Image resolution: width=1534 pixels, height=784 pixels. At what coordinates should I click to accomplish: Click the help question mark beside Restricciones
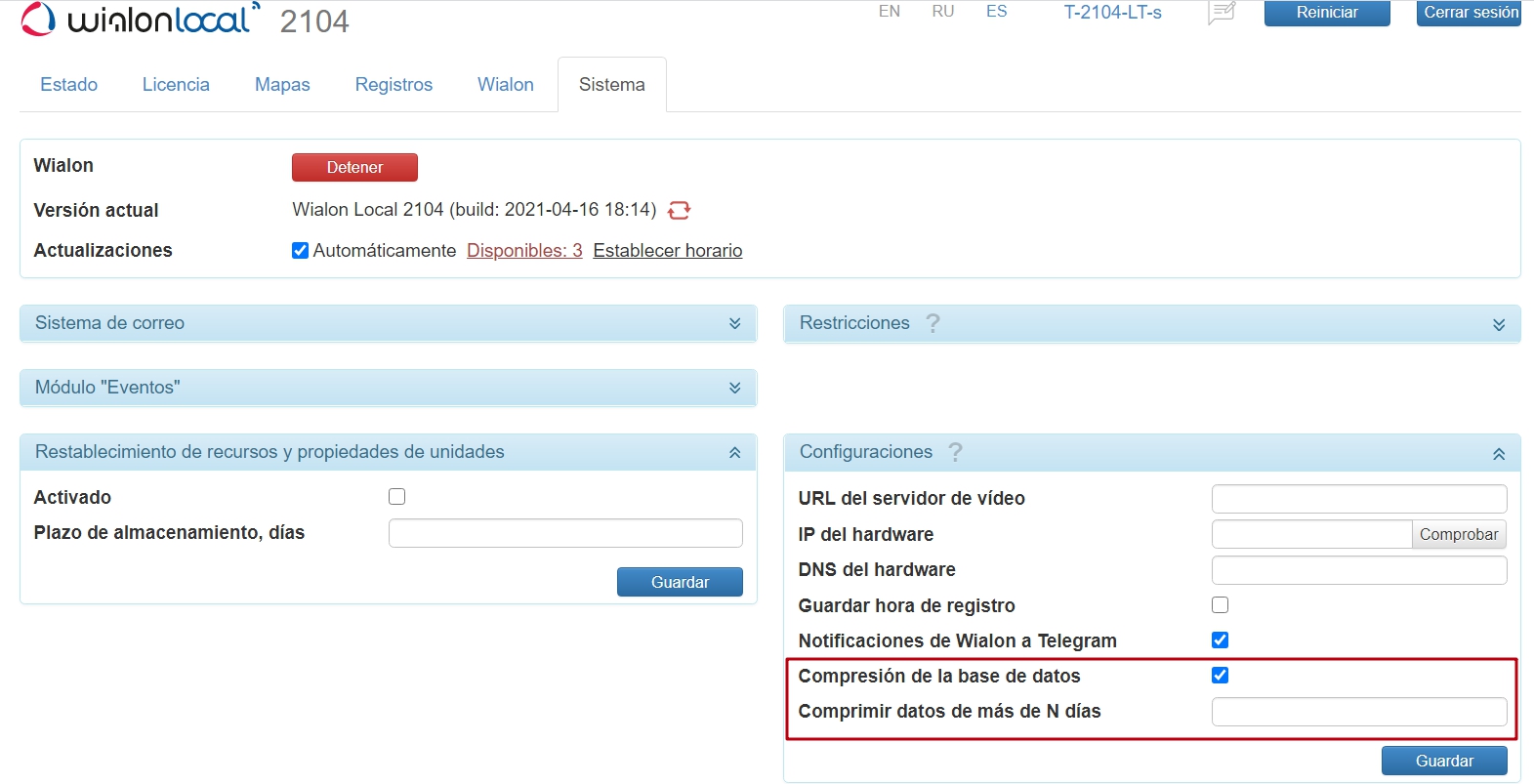[x=933, y=323]
